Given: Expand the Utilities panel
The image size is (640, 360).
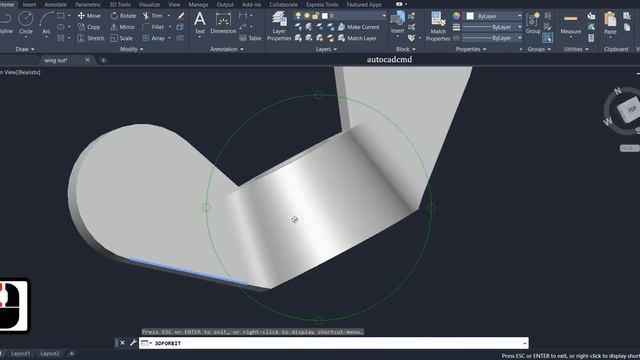Looking at the screenshot, I should (x=576, y=49).
